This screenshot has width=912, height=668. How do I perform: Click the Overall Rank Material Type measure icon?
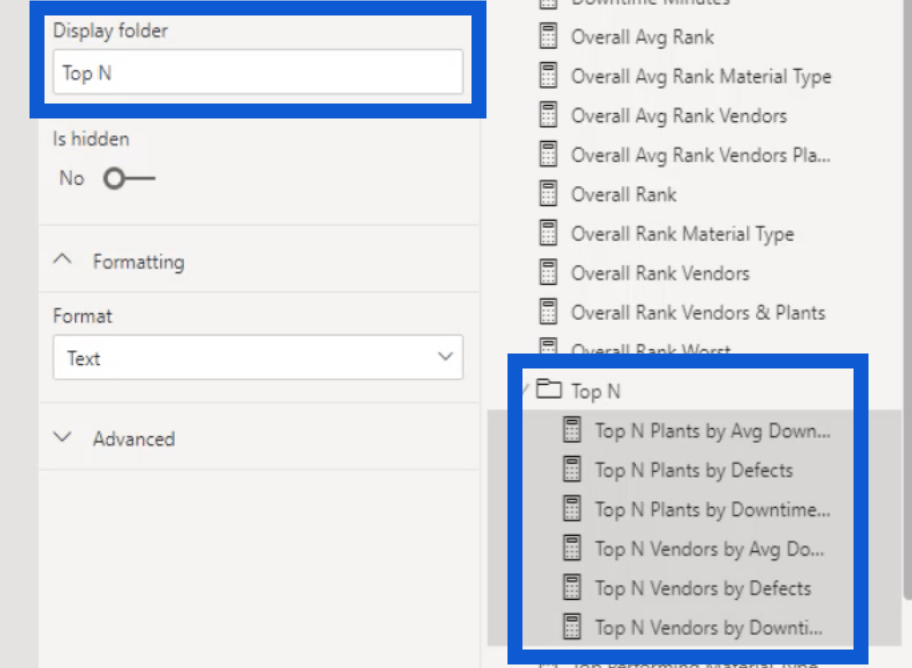(x=548, y=233)
